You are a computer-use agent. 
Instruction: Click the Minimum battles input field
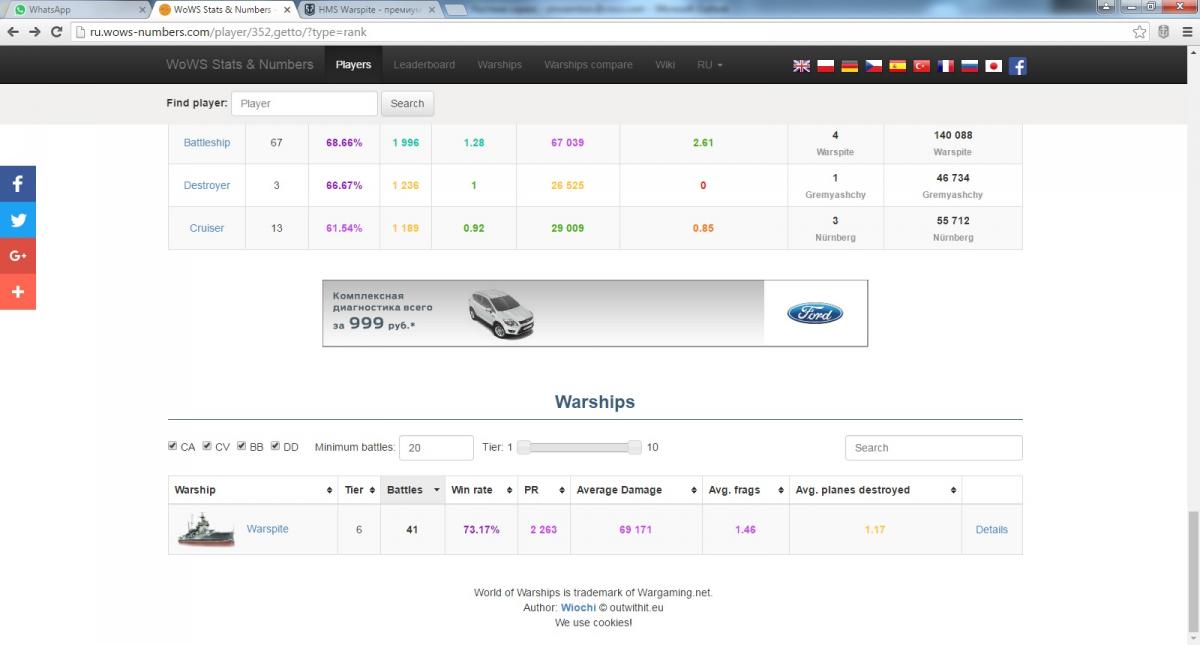click(x=436, y=447)
